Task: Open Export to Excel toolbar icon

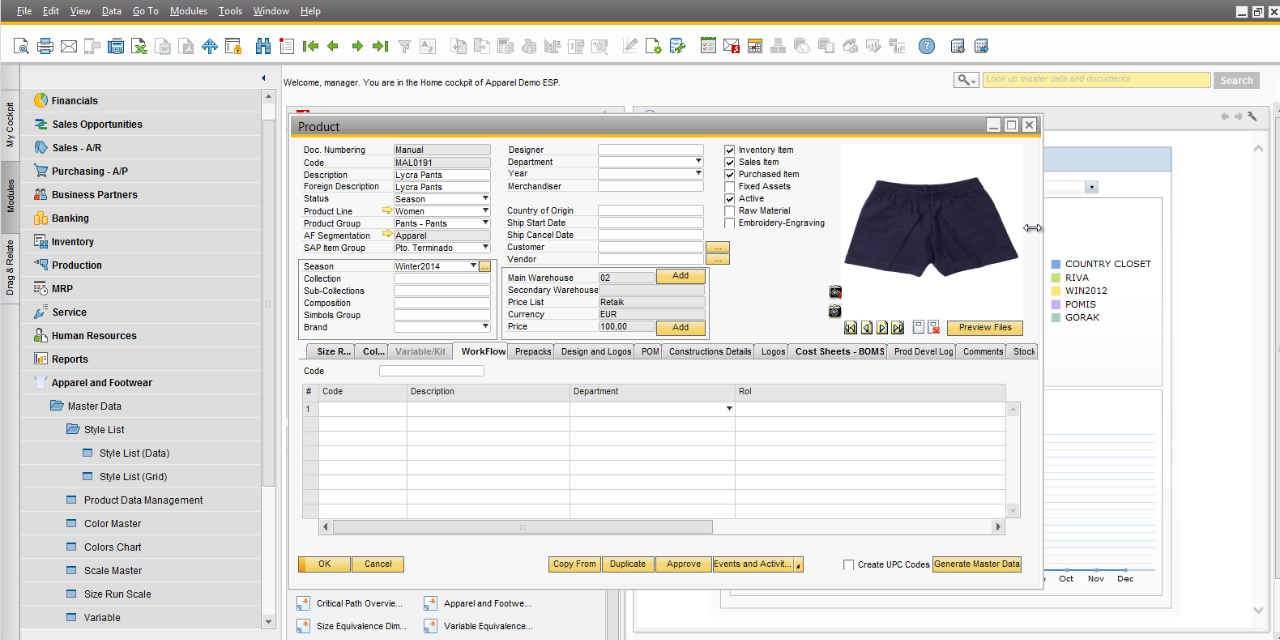Action: click(x=139, y=46)
